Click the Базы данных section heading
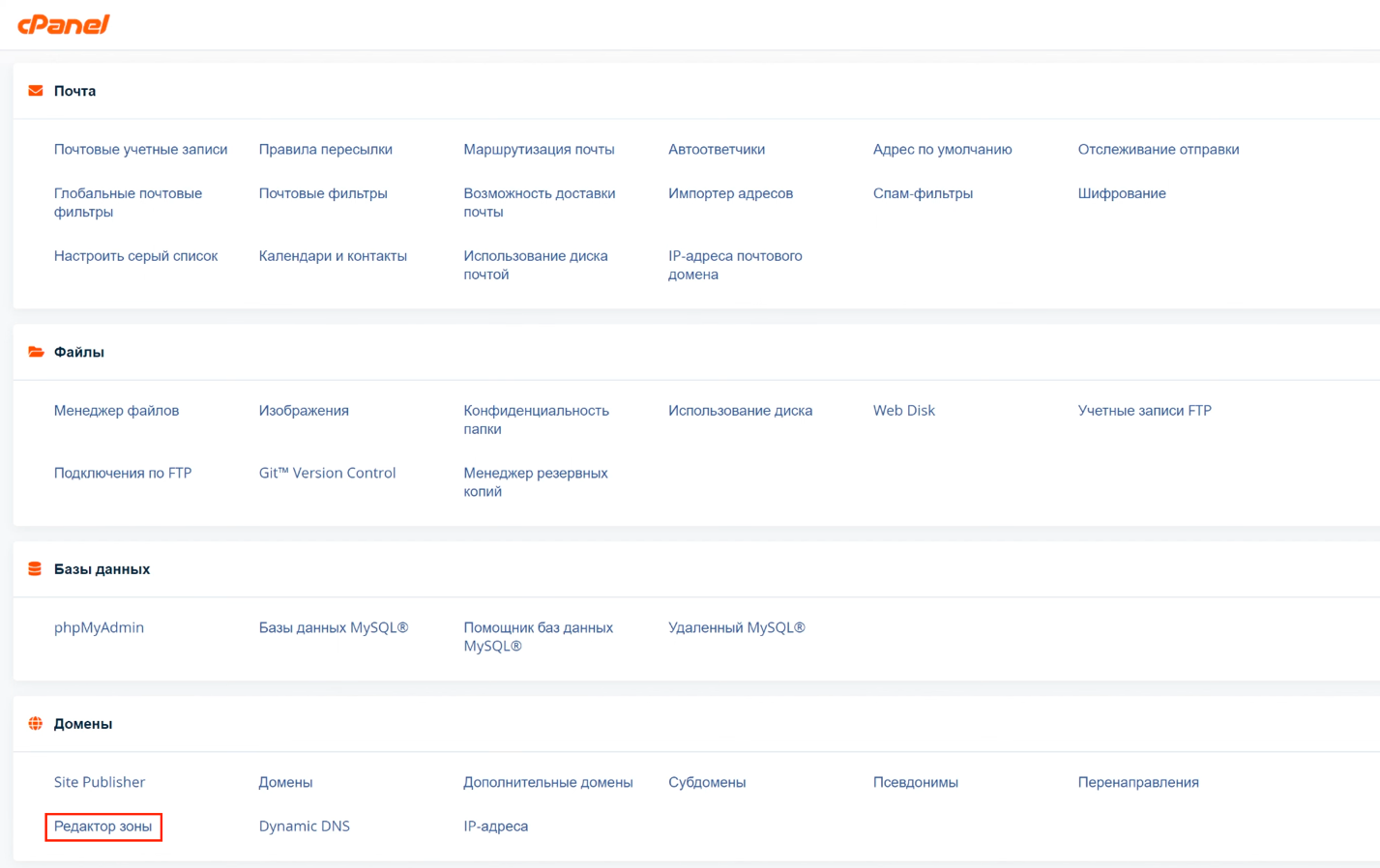The height and width of the screenshot is (868, 1380). pyautogui.click(x=102, y=569)
